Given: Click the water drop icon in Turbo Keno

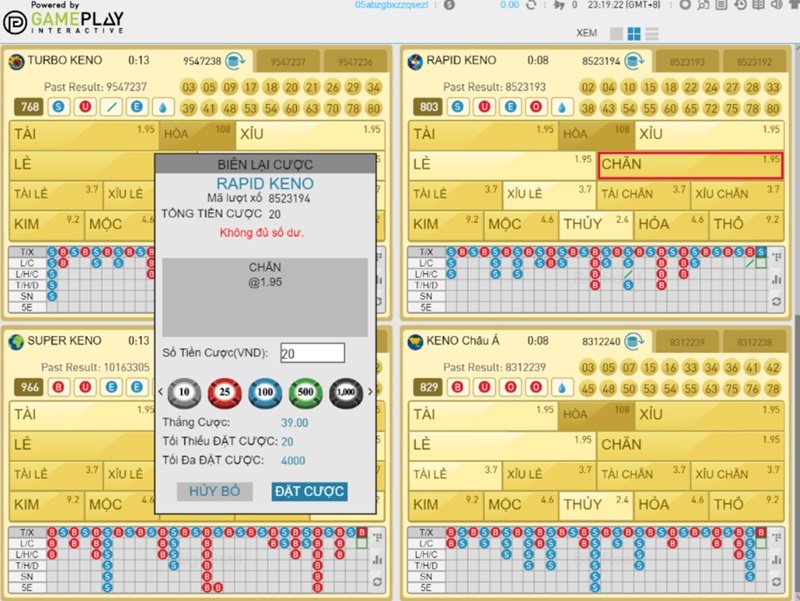Looking at the screenshot, I should pyautogui.click(x=163, y=107).
